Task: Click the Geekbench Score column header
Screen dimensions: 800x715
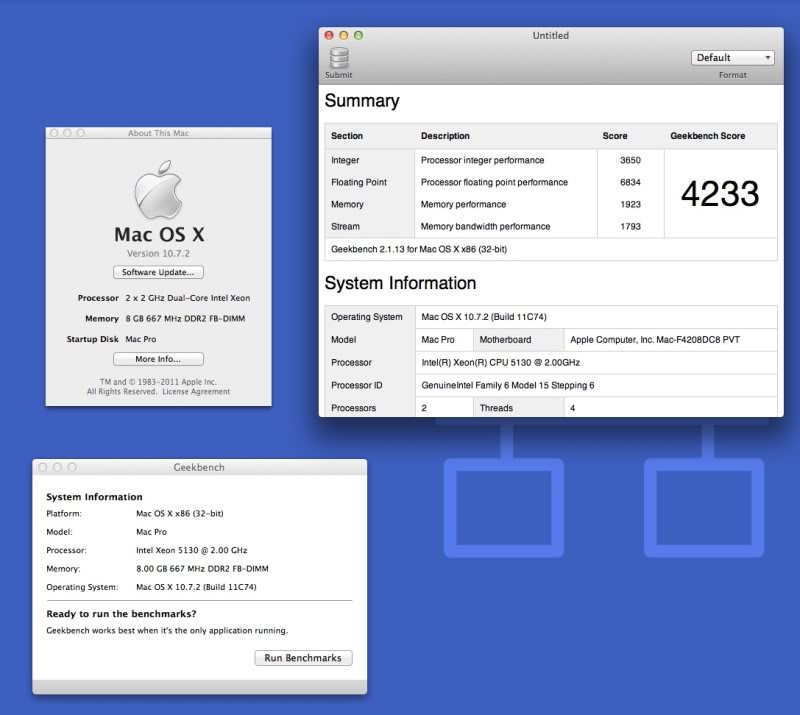Action: click(x=708, y=136)
